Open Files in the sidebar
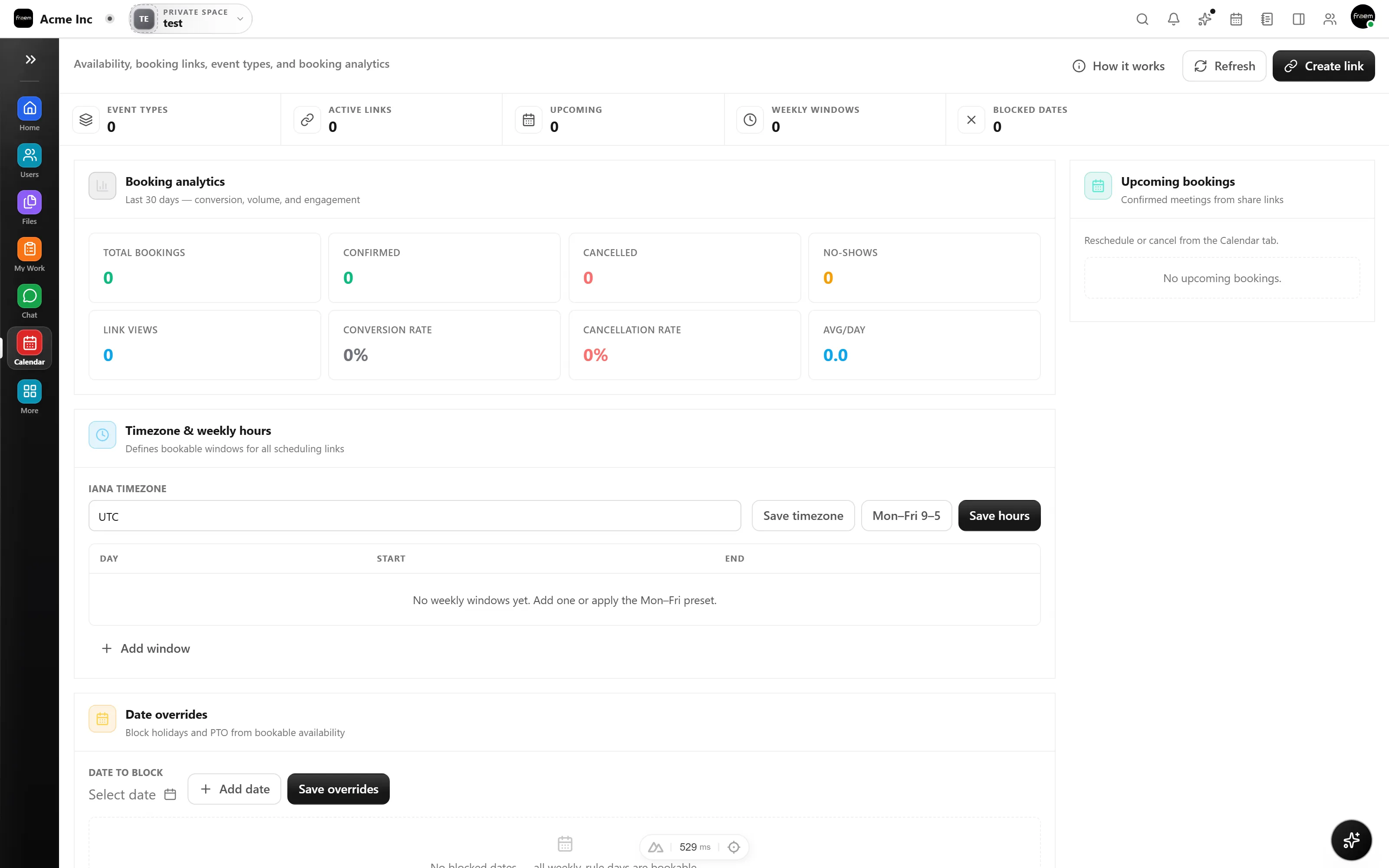1389x868 pixels. 29,208
